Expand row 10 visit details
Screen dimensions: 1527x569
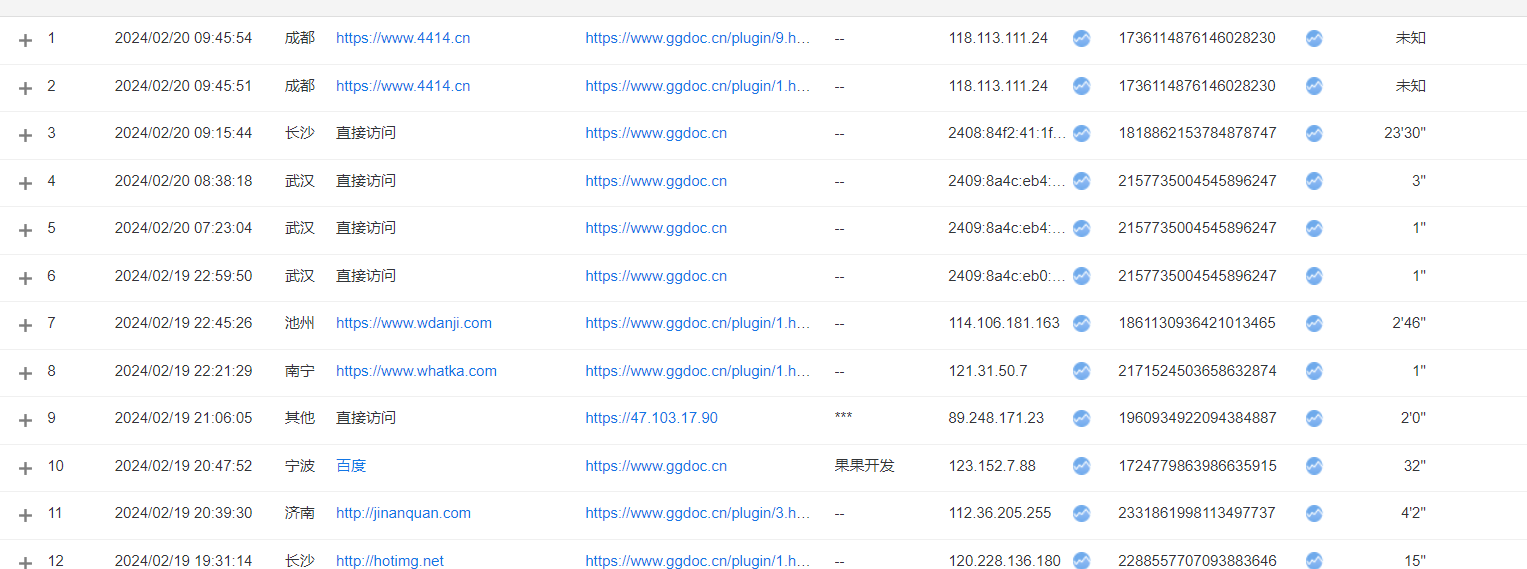(x=26, y=467)
